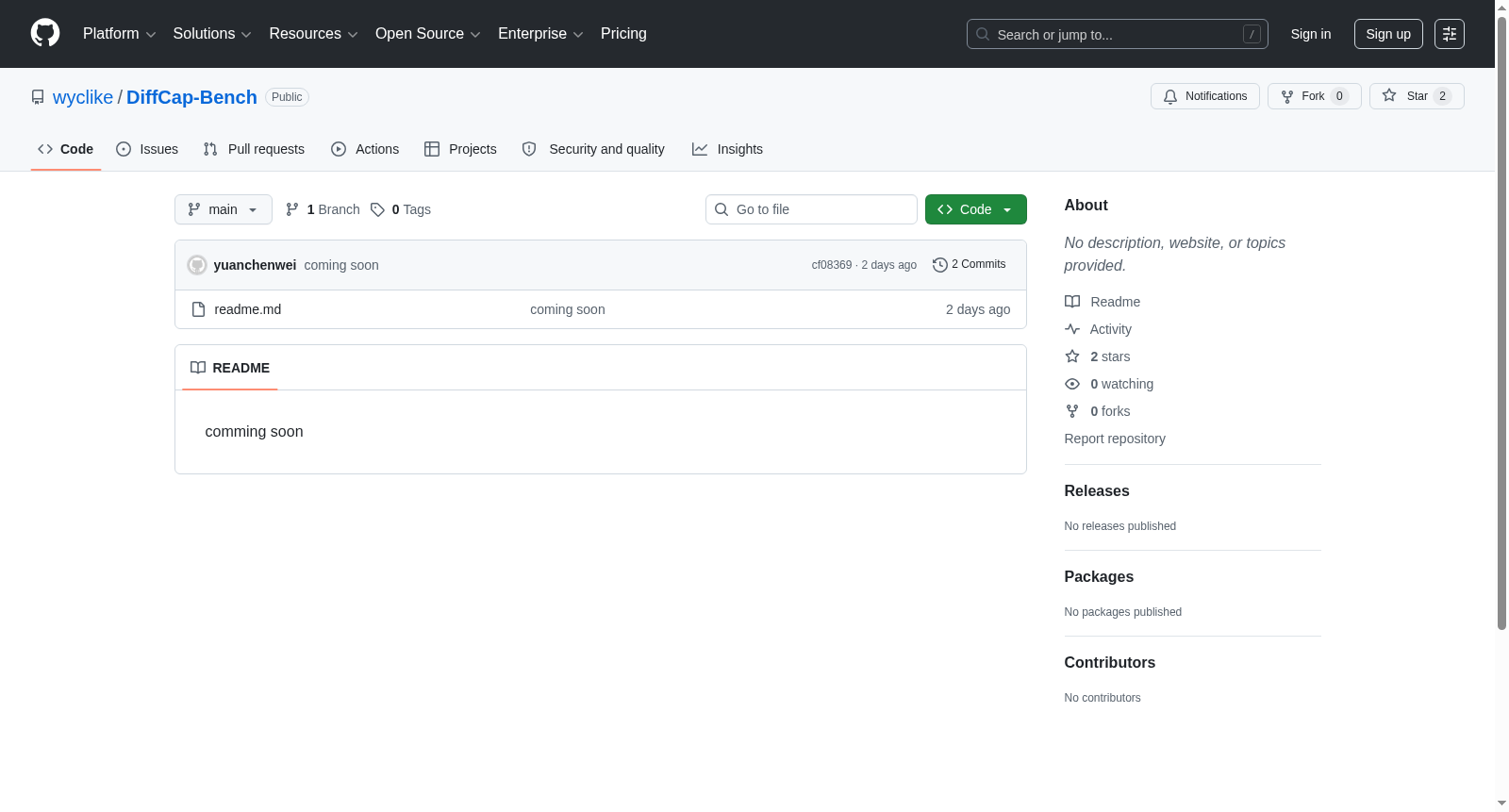Open the Releases section heading link
Viewport: 1509px width, 812px height.
1097,491
